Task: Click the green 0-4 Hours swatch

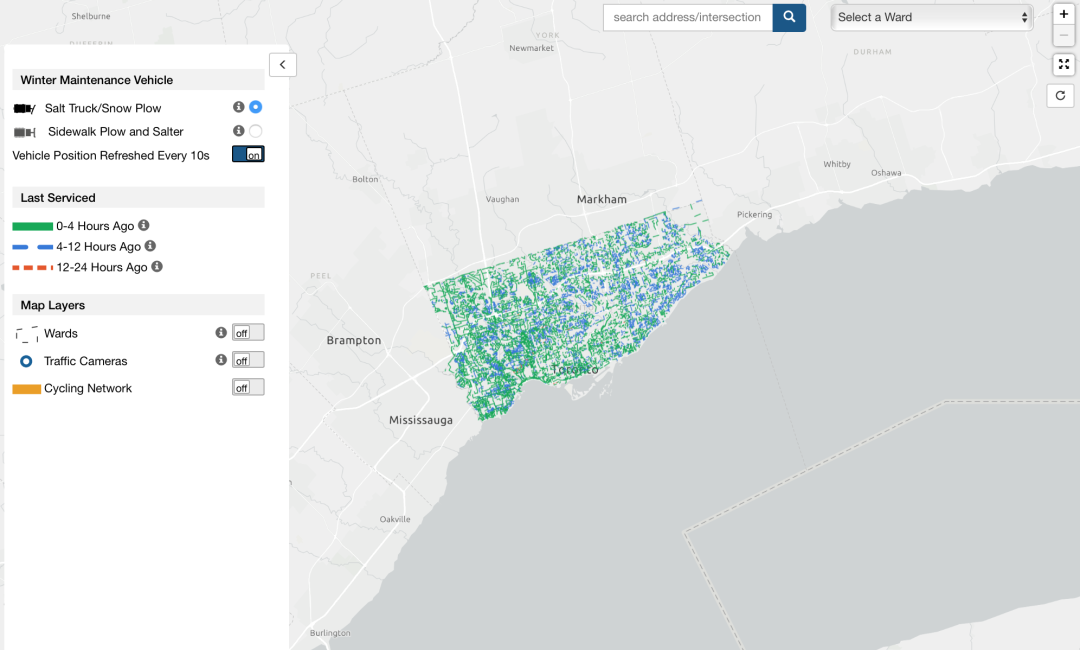Action: pos(32,227)
